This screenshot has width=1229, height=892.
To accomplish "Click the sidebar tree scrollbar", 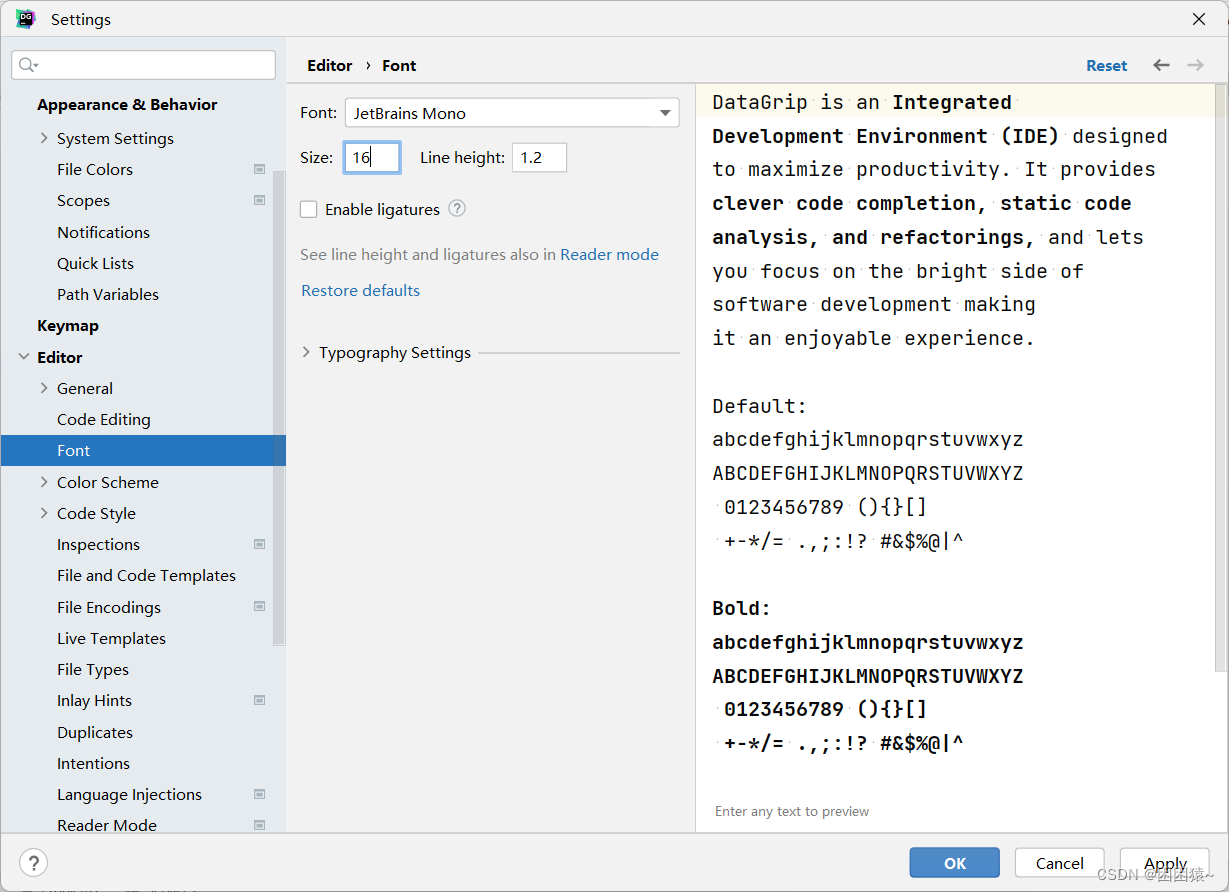I will [x=280, y=408].
